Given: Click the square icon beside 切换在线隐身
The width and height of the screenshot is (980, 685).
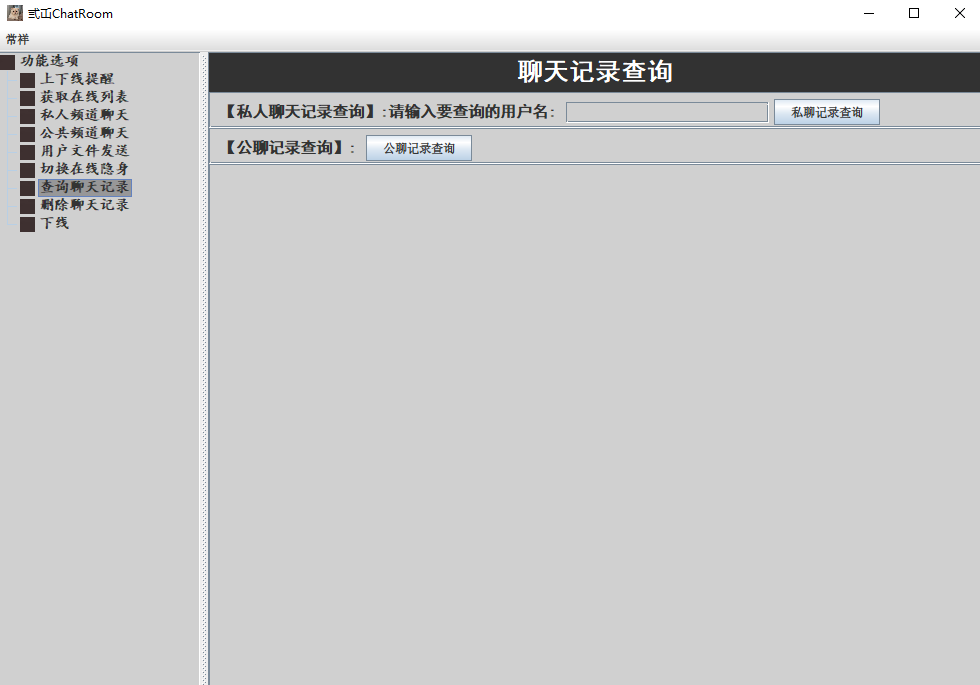Looking at the screenshot, I should [27, 168].
